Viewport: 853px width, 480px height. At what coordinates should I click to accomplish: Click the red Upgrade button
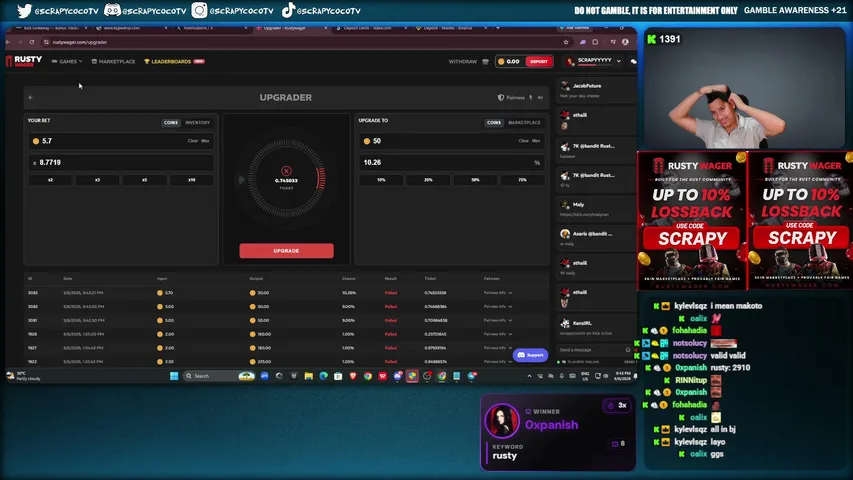tap(286, 250)
